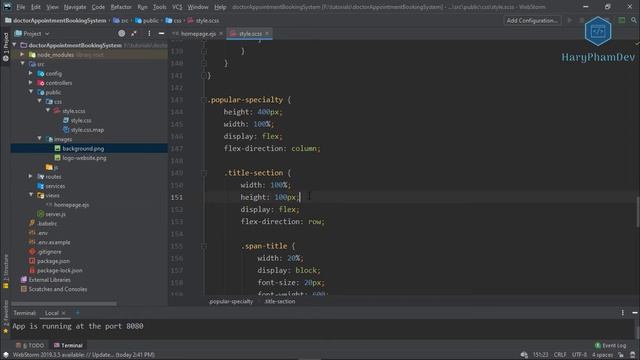The height and width of the screenshot is (360, 640).
Task: Select the .gitignore file
Action: click(x=49, y=252)
